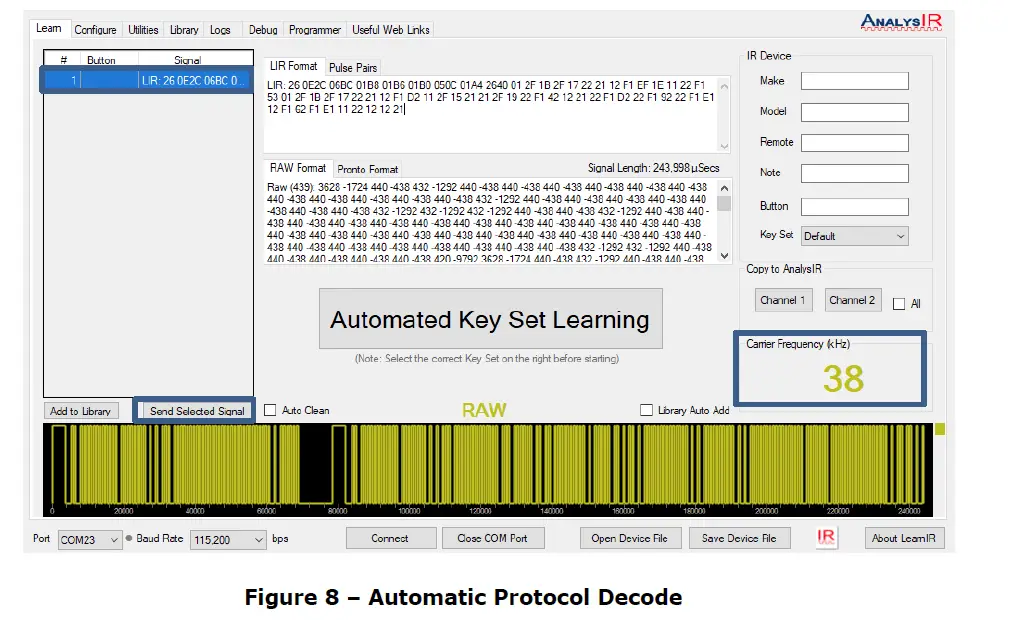Open About LearnIR
The width and height of the screenshot is (1012, 620).
point(903,538)
